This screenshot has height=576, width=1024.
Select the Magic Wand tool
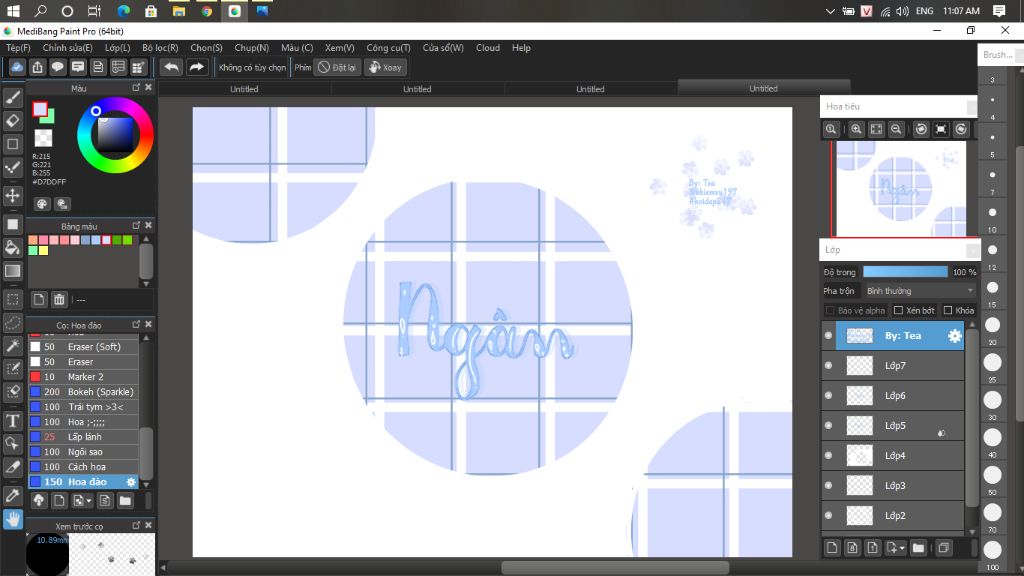point(12,345)
